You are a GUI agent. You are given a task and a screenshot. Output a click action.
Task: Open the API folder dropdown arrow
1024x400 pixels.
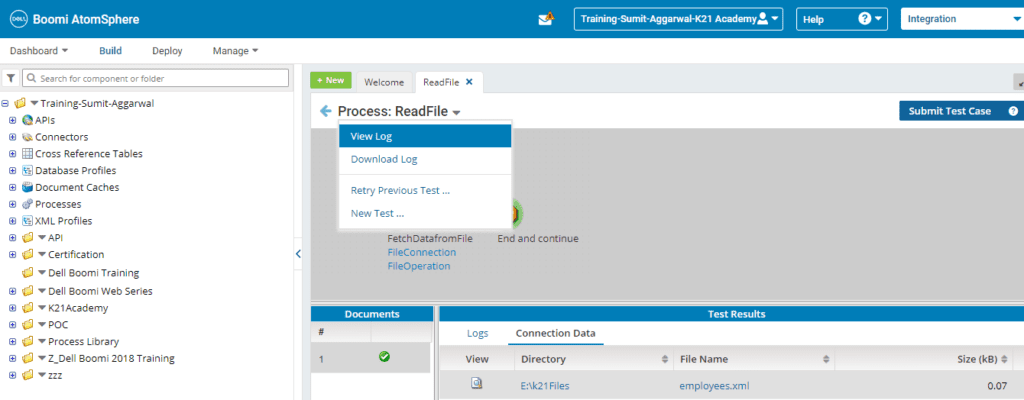[x=43, y=237]
